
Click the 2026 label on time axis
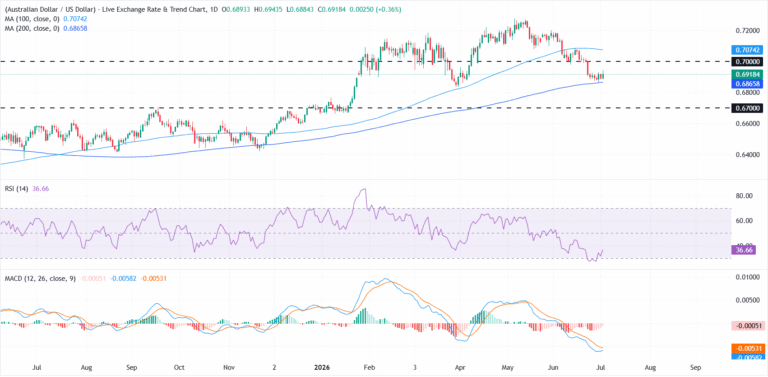click(x=322, y=367)
